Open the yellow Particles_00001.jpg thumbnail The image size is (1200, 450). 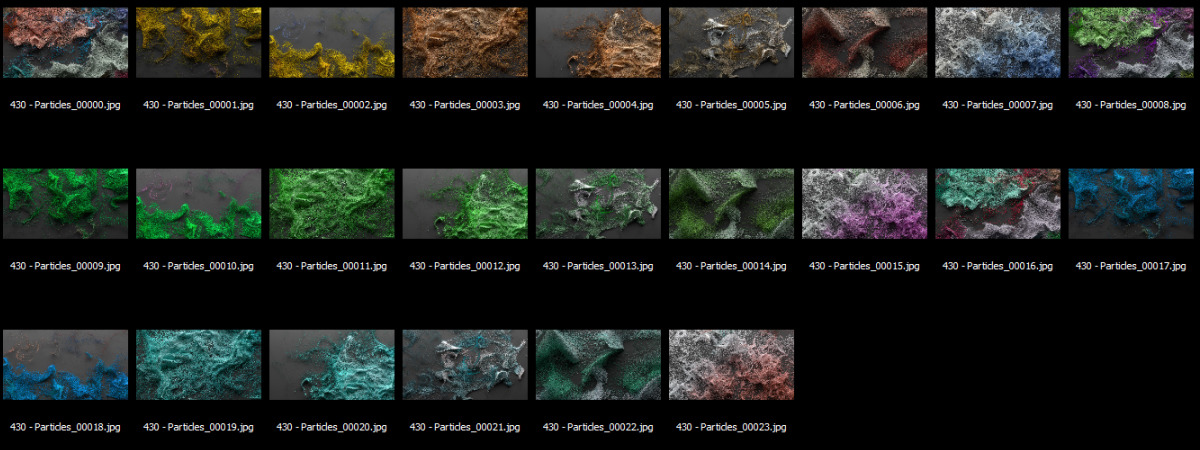pyautogui.click(x=198, y=43)
